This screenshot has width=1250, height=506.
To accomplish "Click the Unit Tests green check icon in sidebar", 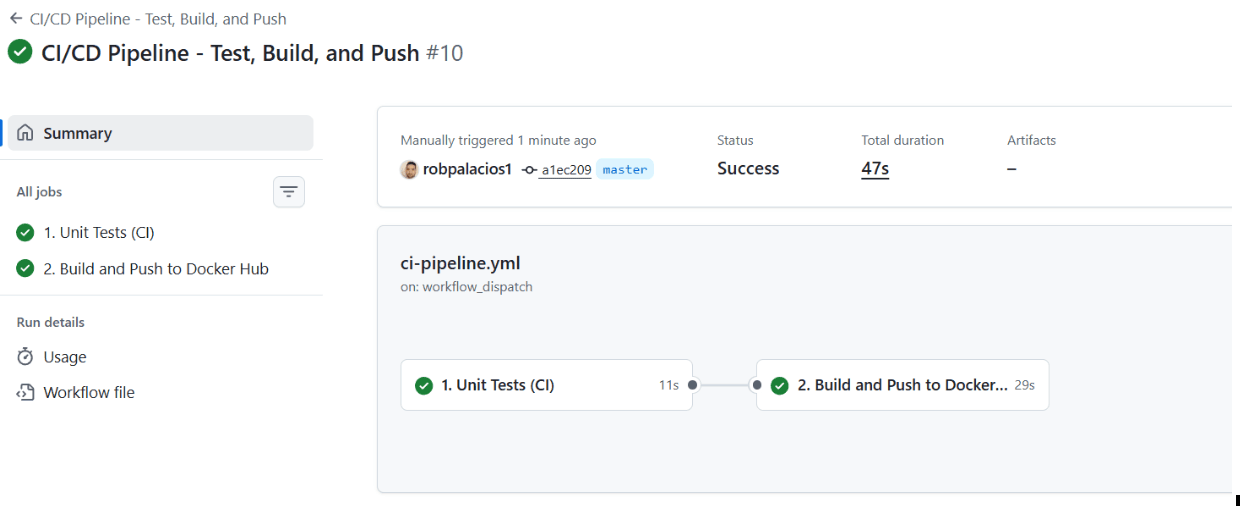I will 26,233.
